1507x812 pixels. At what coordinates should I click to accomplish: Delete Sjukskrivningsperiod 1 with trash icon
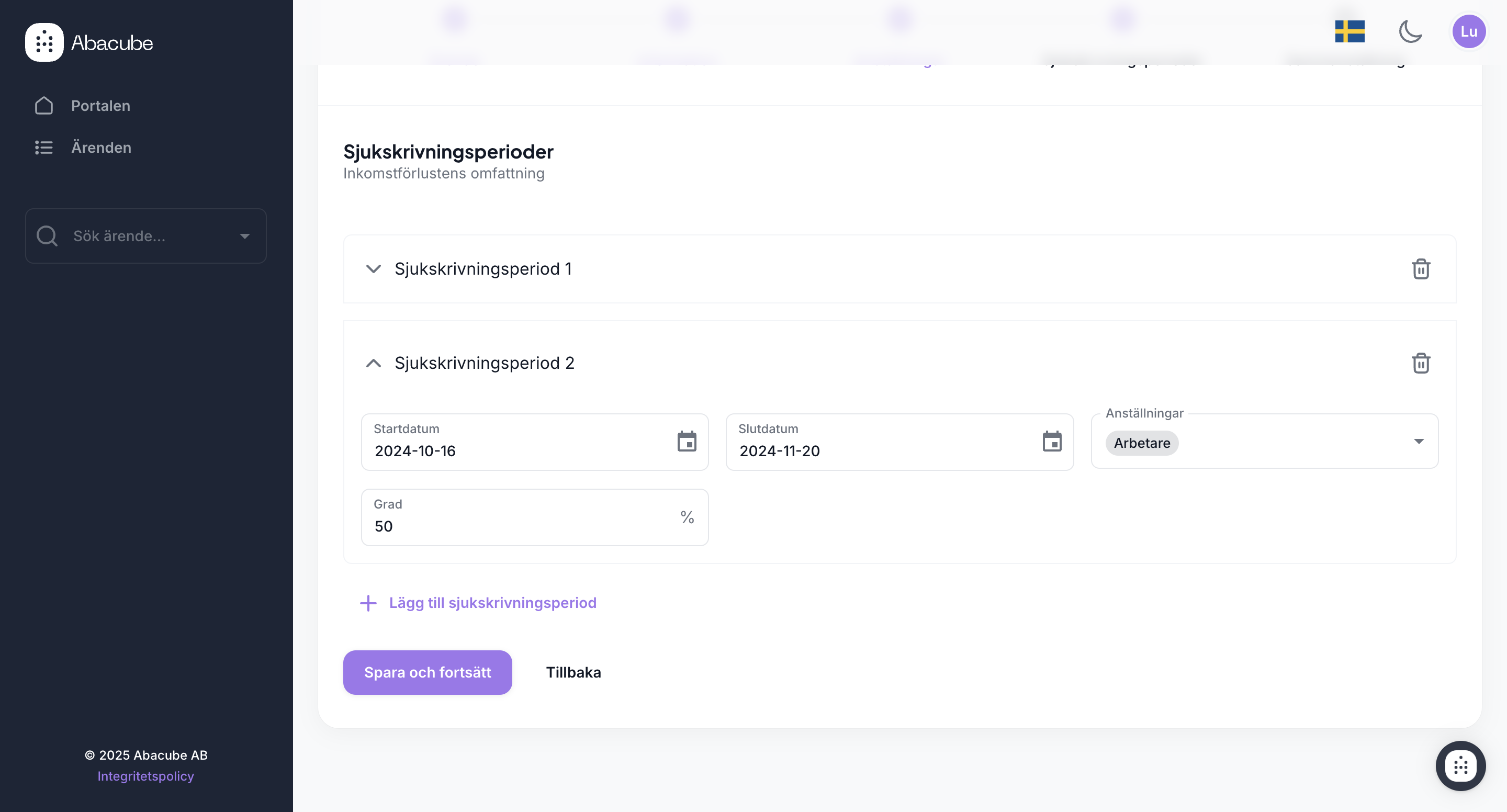1421,269
